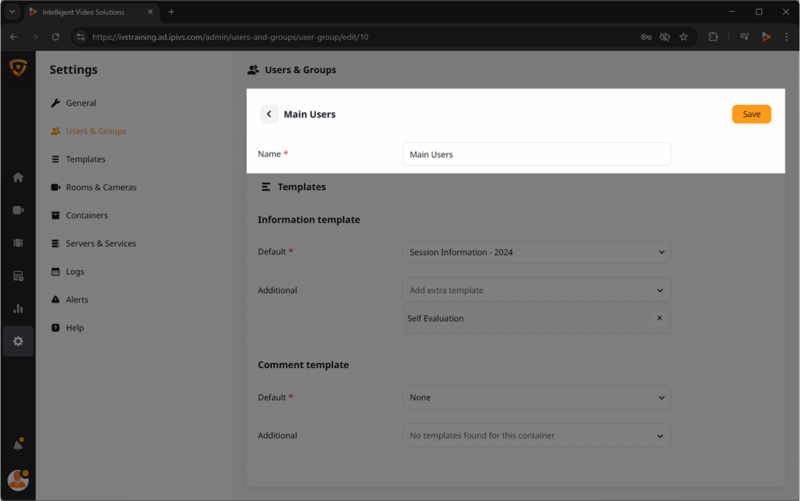
Task: Open the media control icon in browser toolbar
Action: 744,37
